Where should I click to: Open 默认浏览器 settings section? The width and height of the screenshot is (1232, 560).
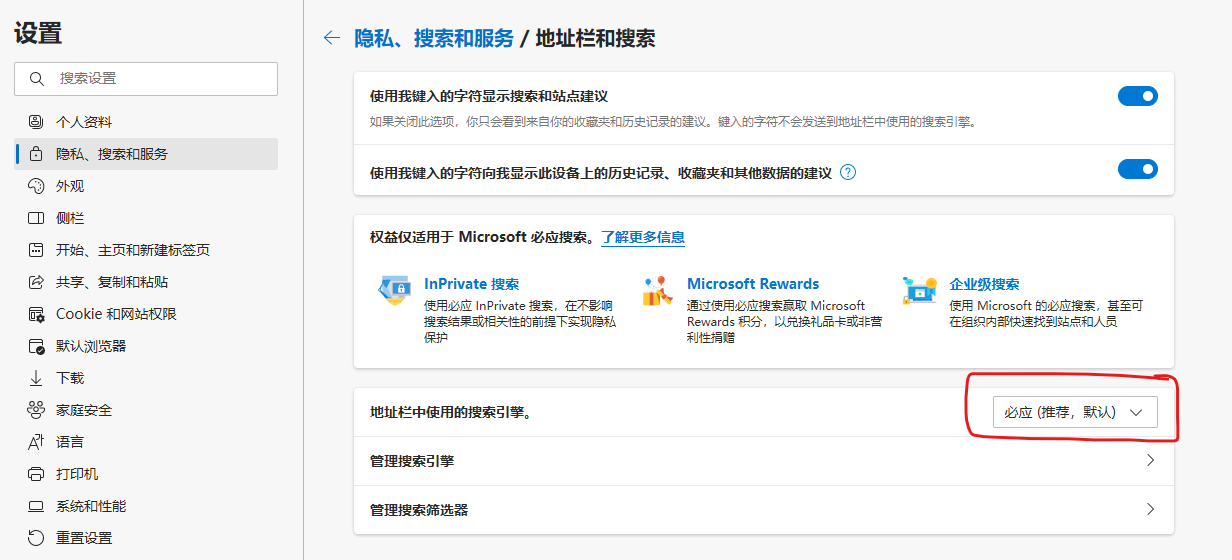147,346
